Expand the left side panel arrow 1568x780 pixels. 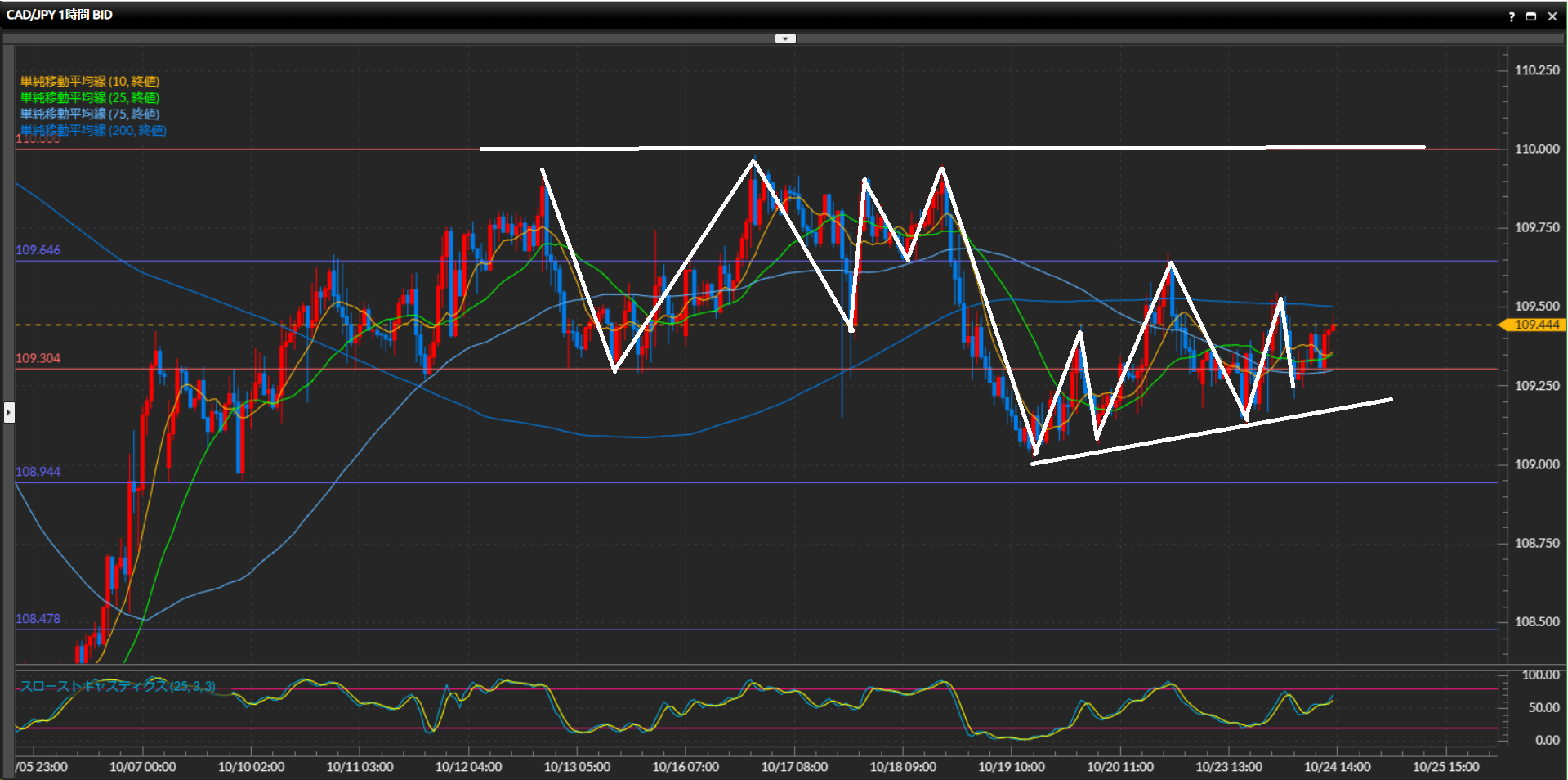[x=9, y=412]
